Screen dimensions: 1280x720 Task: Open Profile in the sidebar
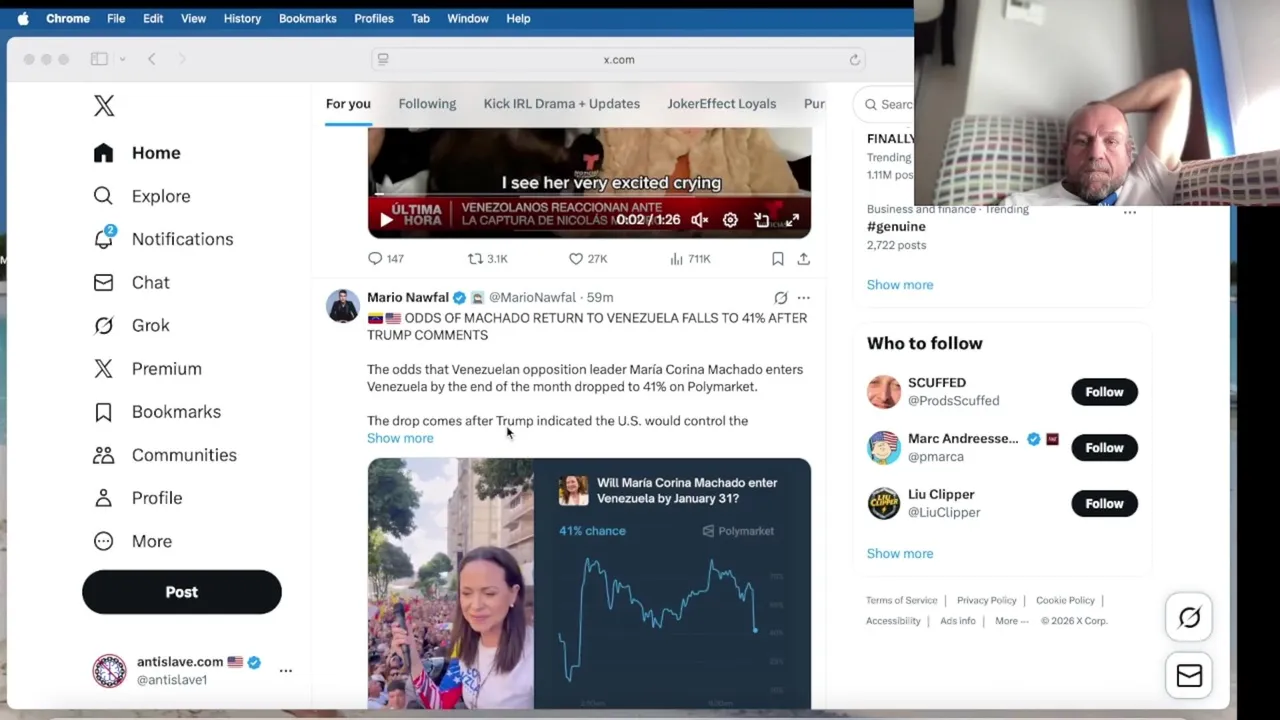point(137,498)
